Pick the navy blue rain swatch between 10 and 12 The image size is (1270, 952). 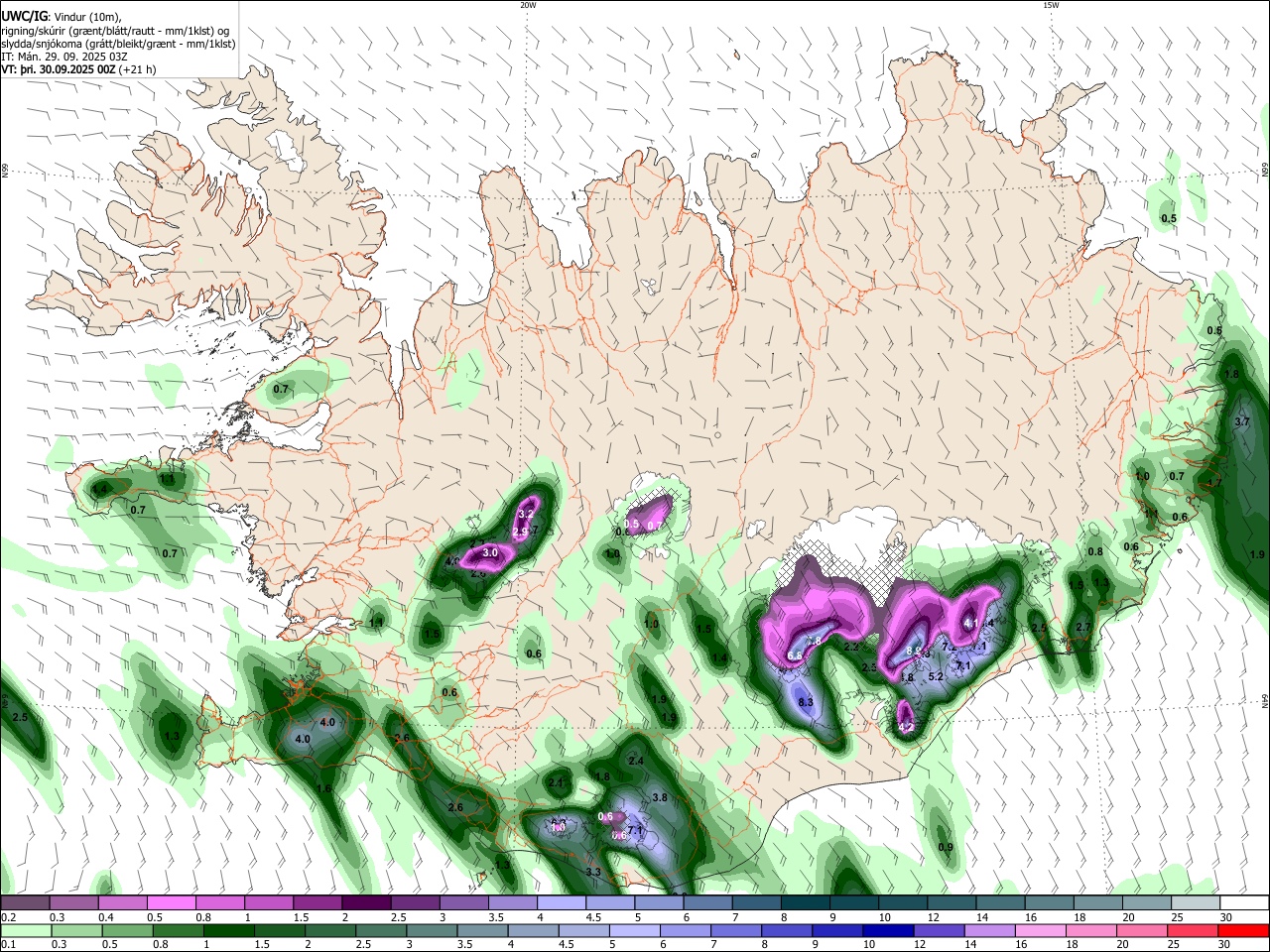[886, 930]
